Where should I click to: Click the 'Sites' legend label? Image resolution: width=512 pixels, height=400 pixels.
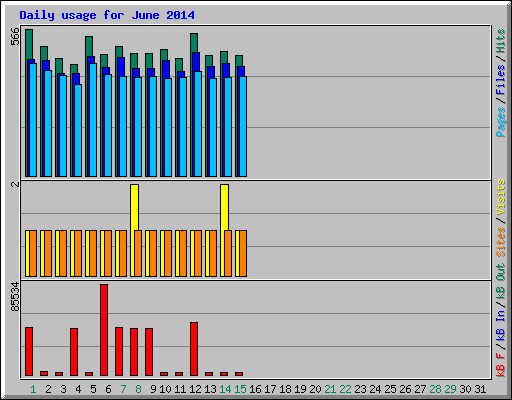[500, 242]
